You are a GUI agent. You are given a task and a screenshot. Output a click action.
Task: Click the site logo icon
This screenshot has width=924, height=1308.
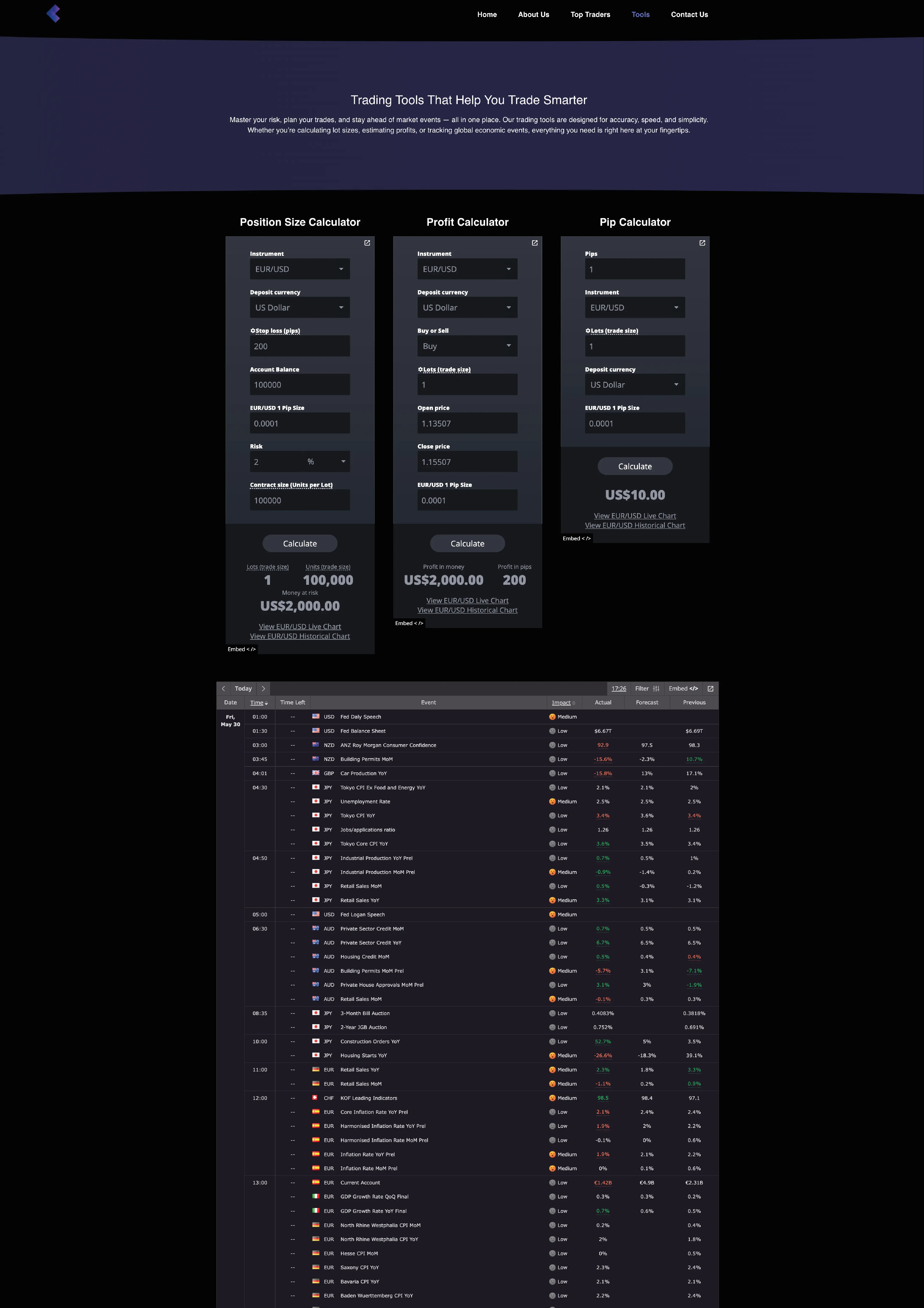(54, 14)
